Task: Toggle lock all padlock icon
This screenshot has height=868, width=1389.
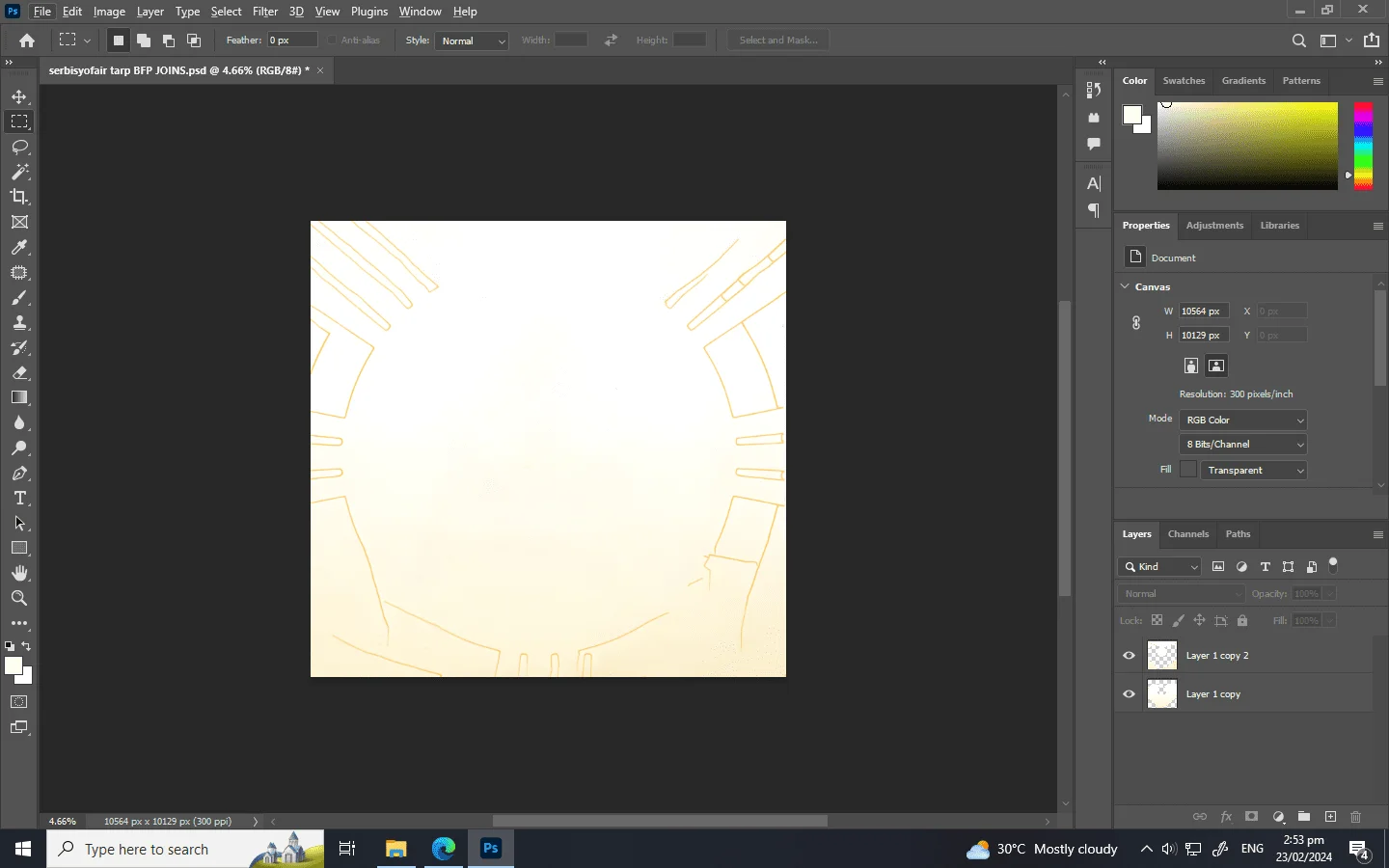Action: 1242,620
